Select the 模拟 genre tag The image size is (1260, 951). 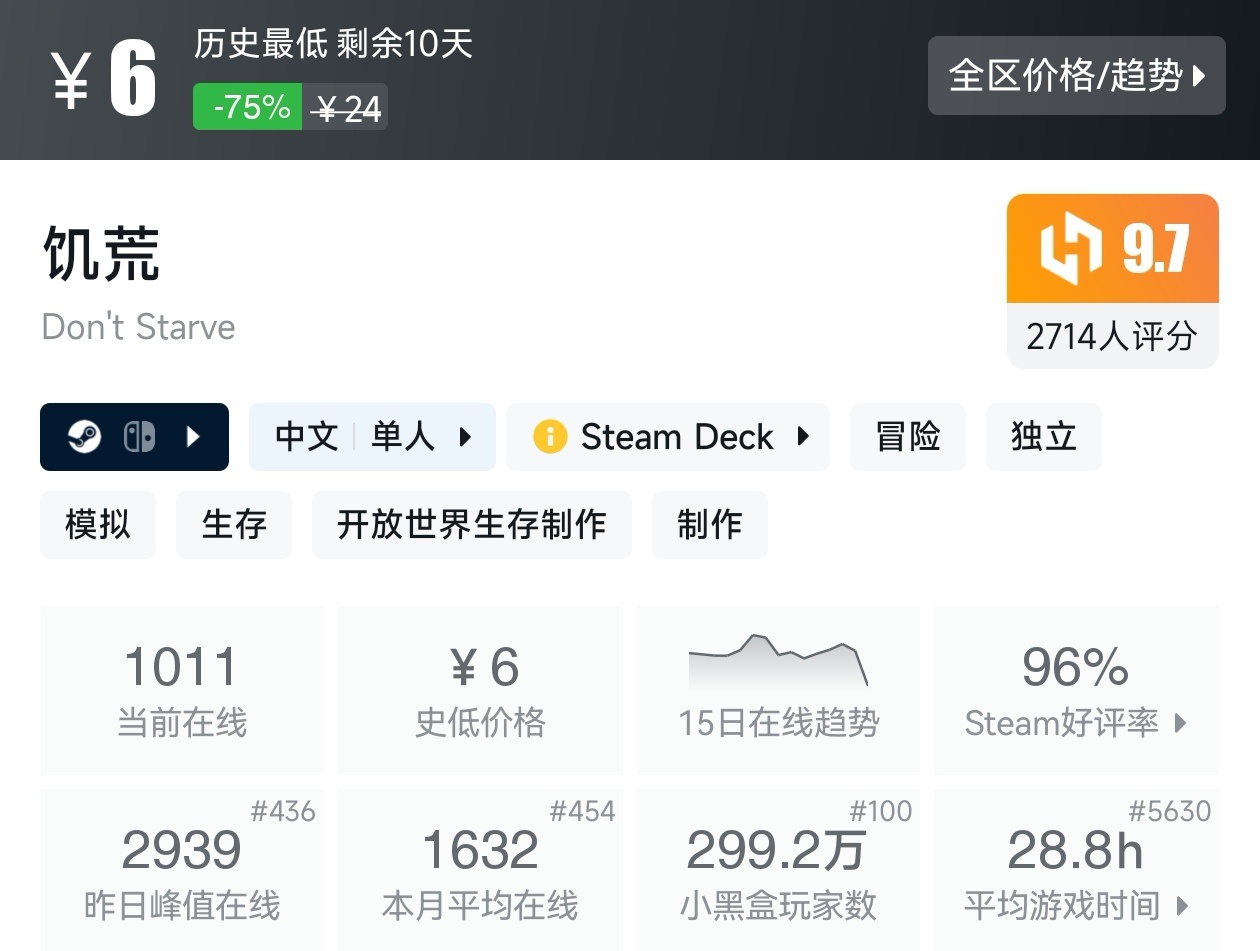tap(98, 525)
